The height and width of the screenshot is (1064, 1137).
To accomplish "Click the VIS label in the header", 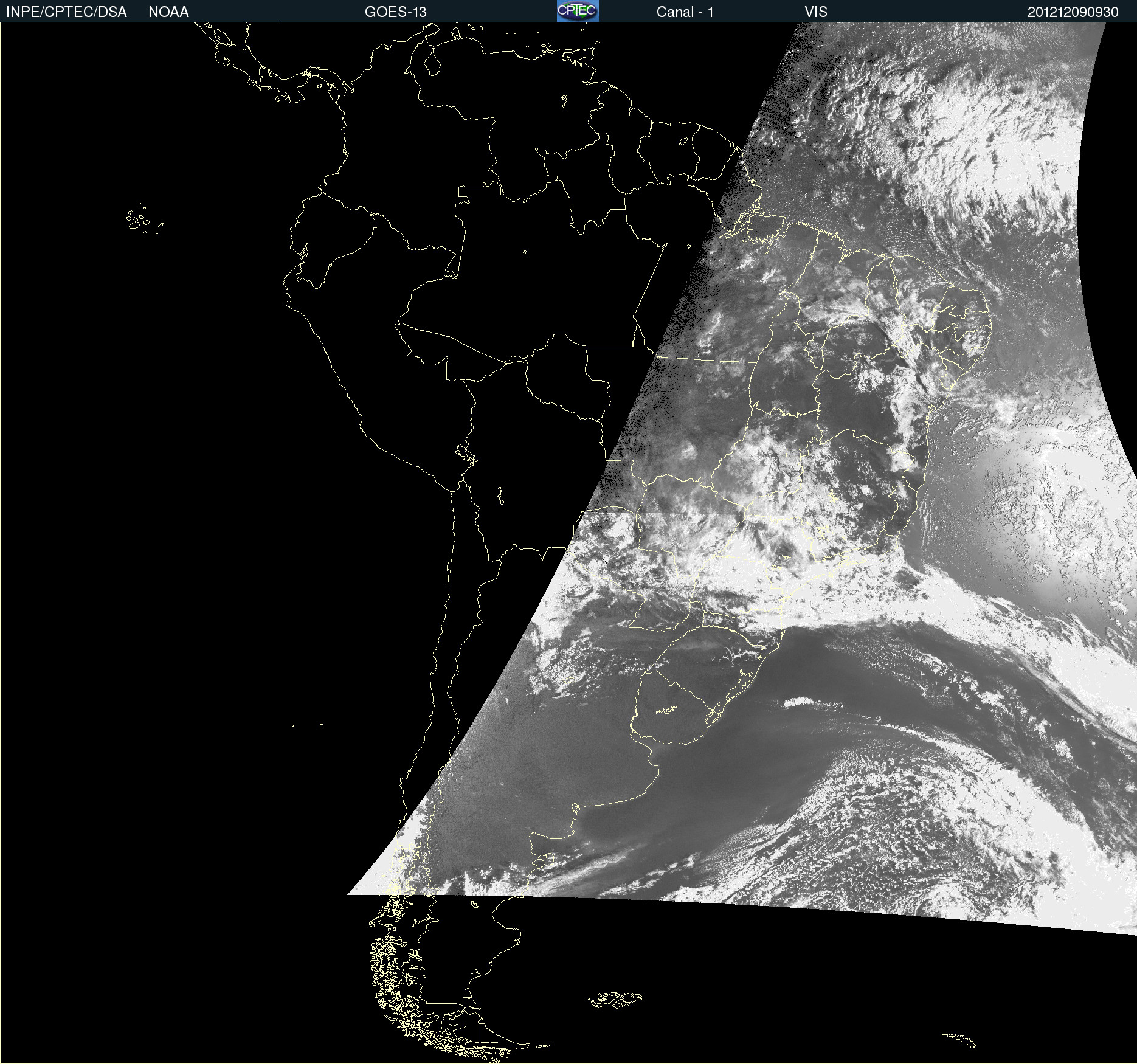I will [816, 12].
